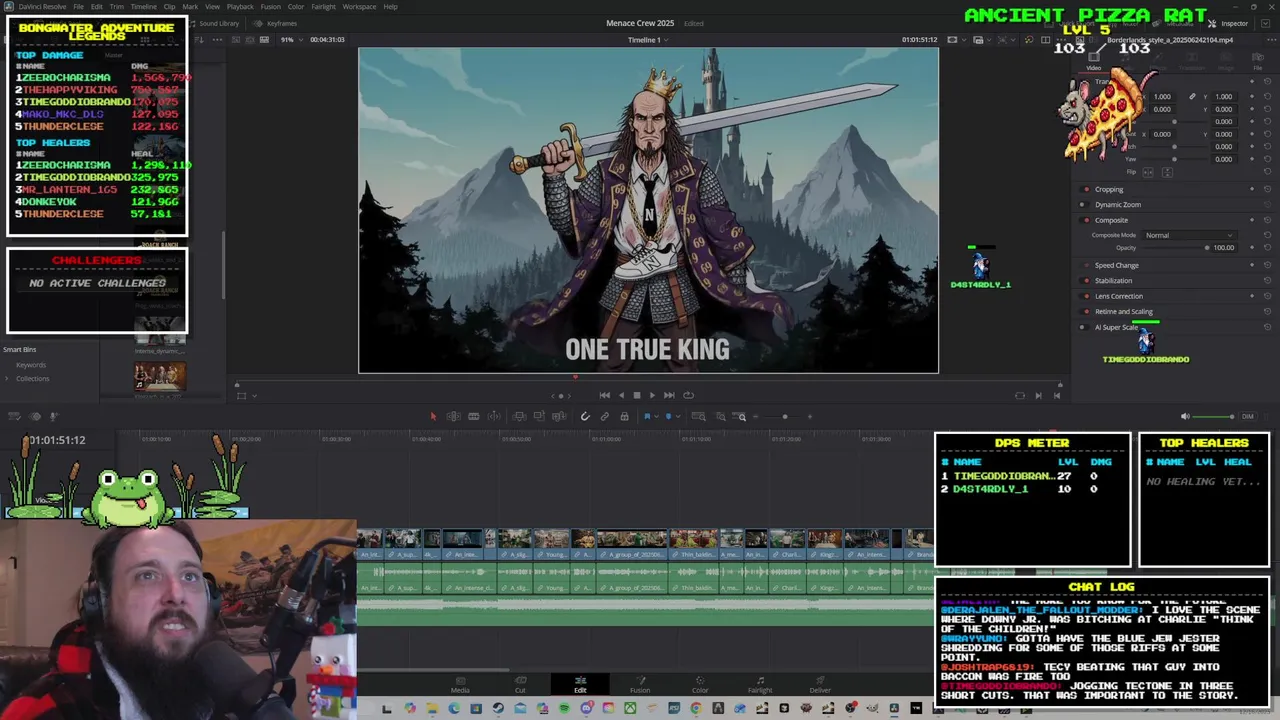
Task: Toggle Loop playback in the viewer
Action: pyautogui.click(x=688, y=395)
